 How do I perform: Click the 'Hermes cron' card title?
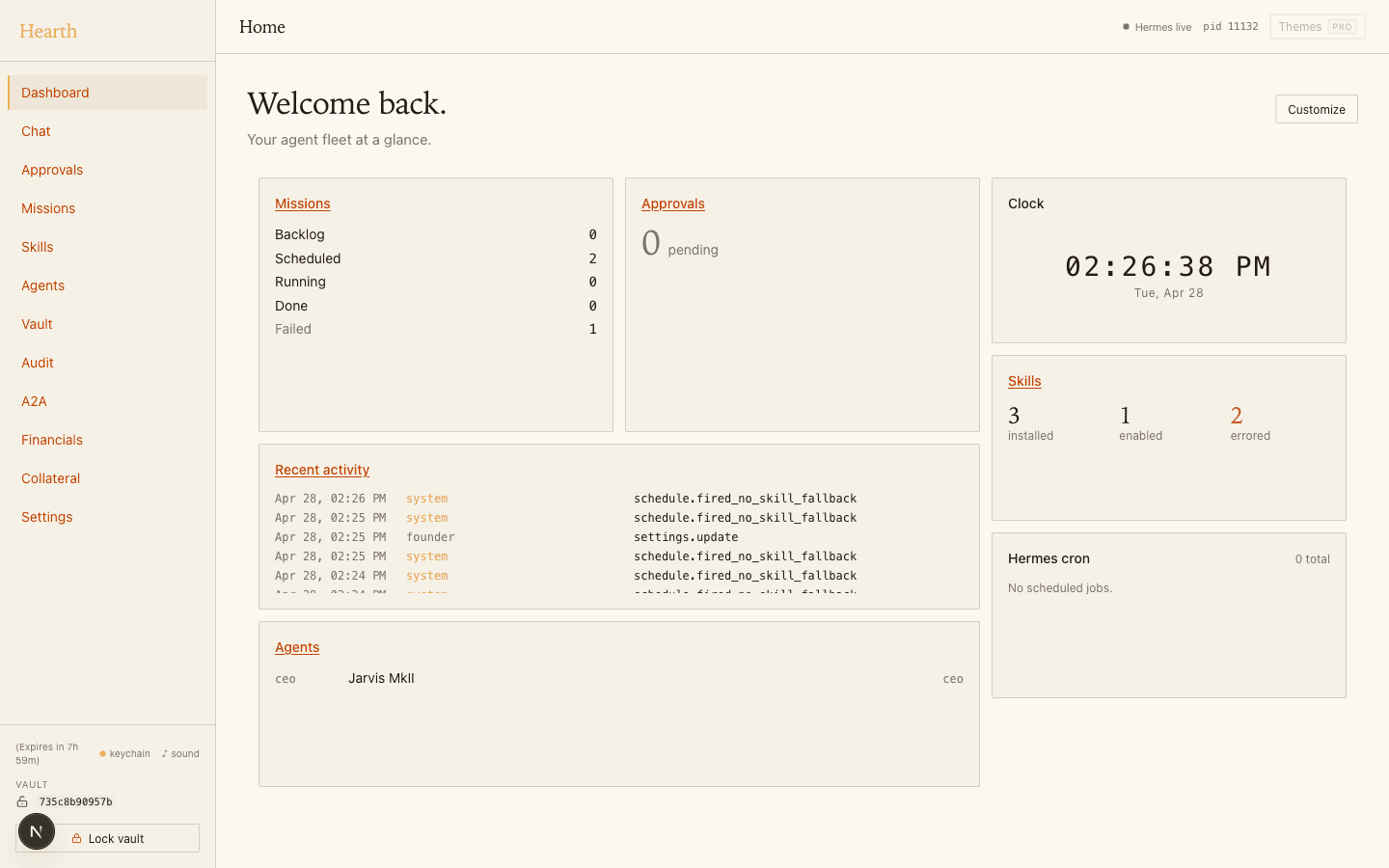pyautogui.click(x=1049, y=558)
